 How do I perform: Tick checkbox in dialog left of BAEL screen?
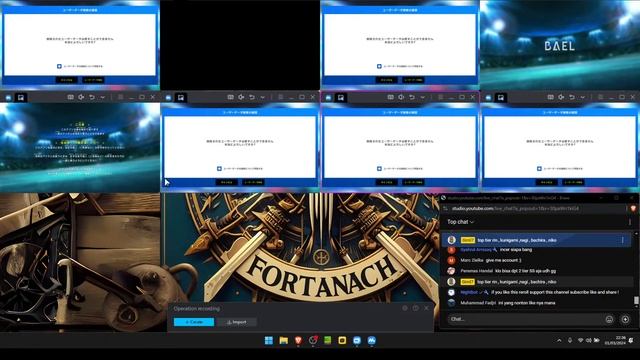[379, 66]
